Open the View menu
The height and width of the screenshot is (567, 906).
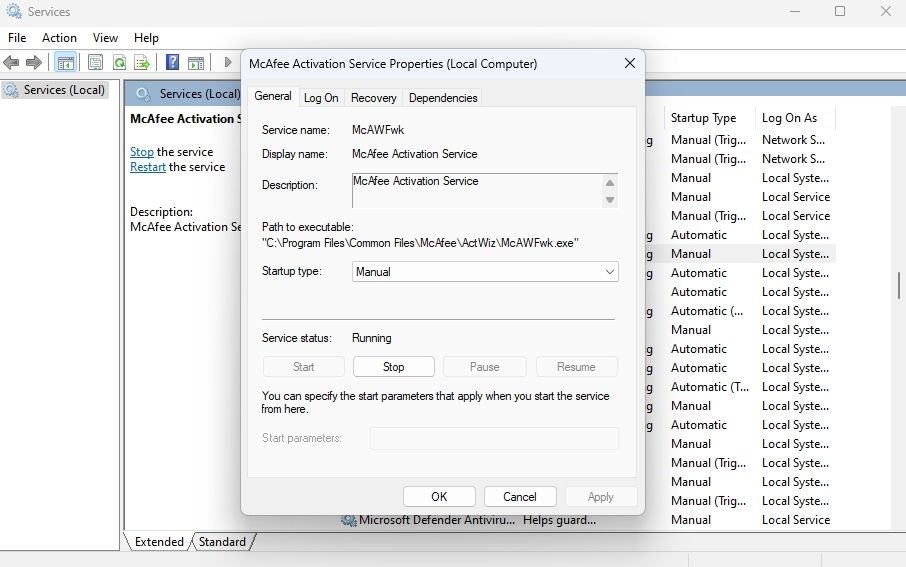pyautogui.click(x=105, y=37)
